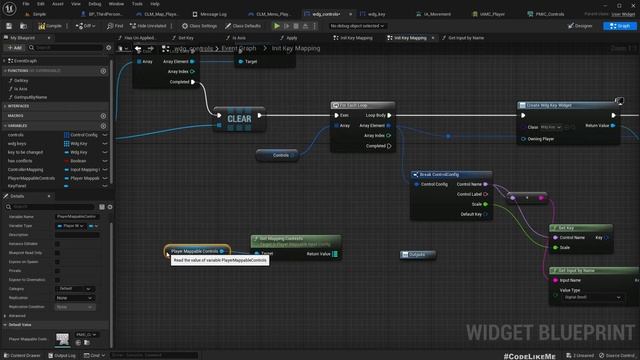Switch to the IA_Movement tab
Image resolution: width=640 pixels, height=360 pixels.
(433, 14)
